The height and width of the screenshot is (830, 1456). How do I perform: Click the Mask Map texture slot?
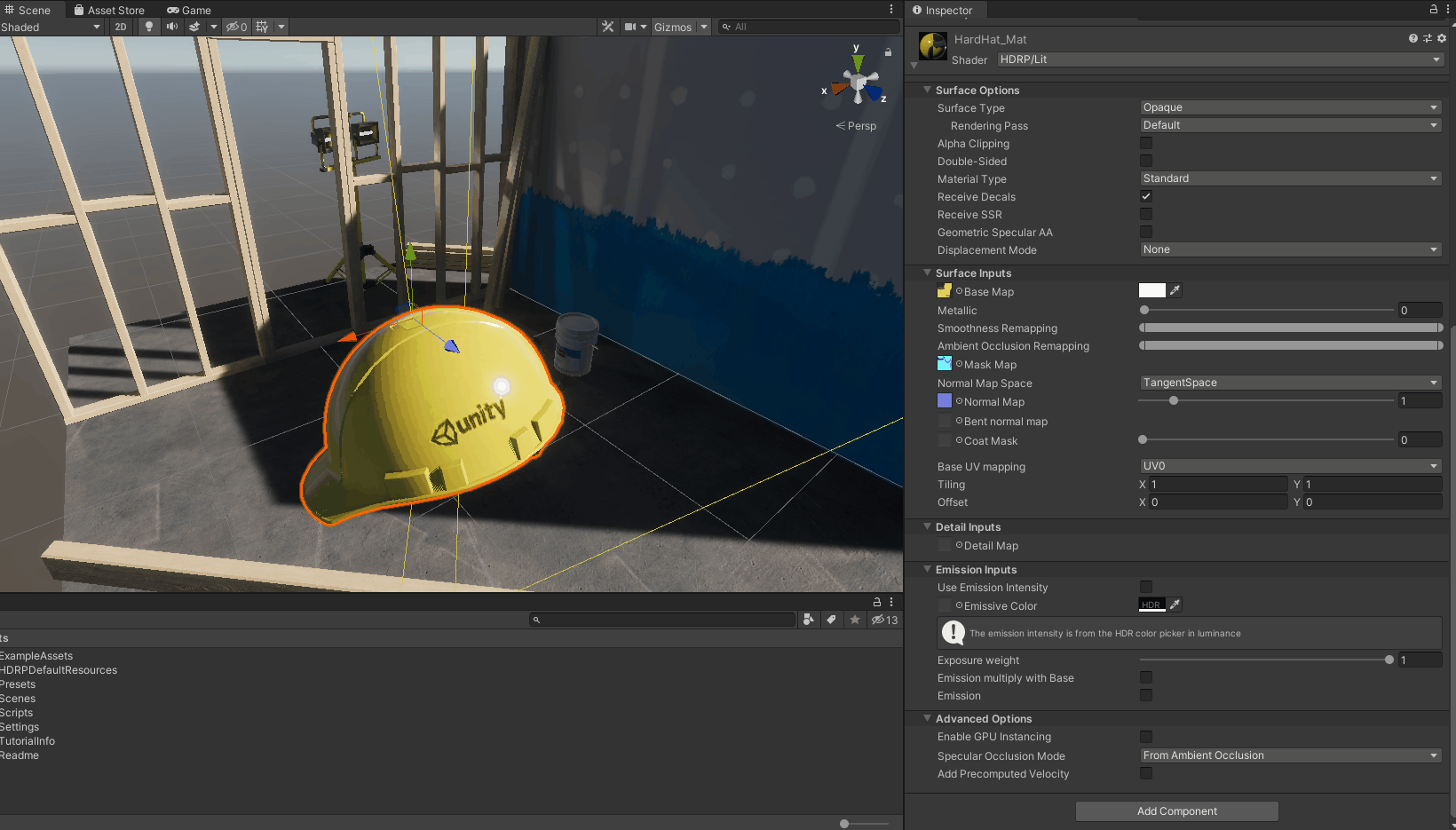pos(945,364)
